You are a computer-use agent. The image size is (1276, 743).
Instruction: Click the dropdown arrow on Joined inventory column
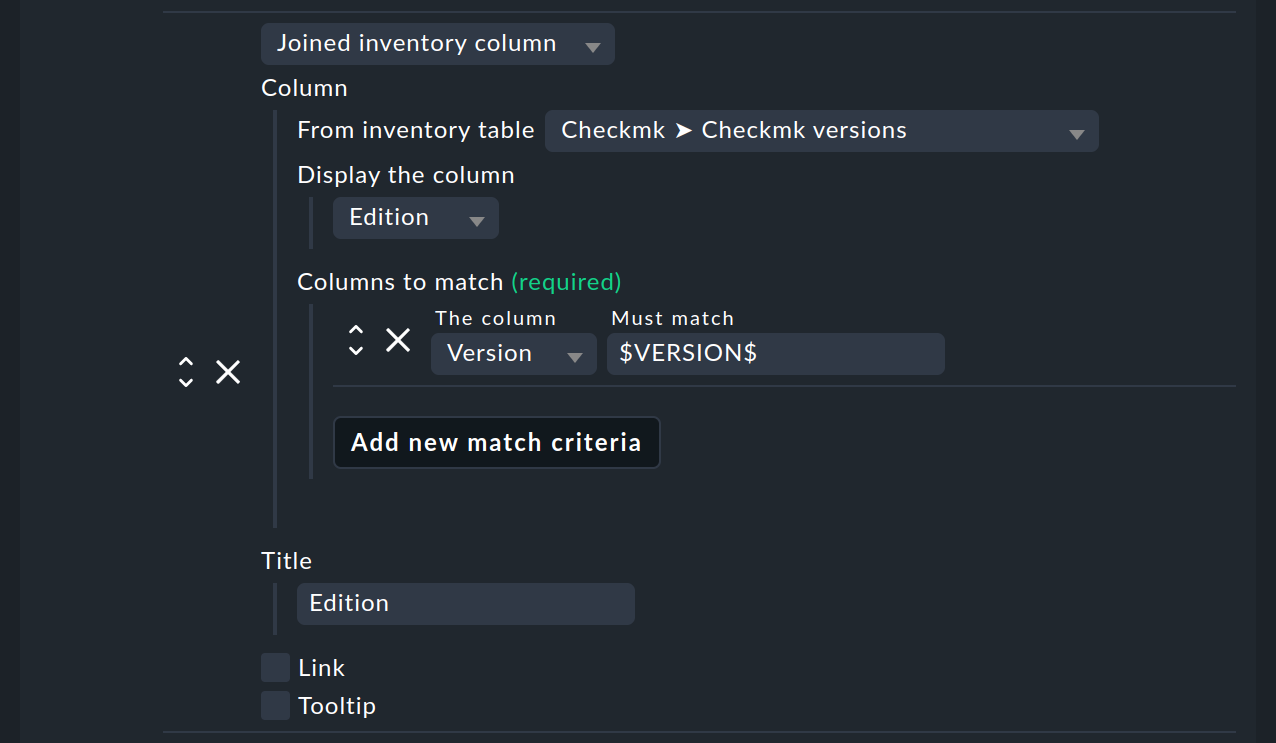pyautogui.click(x=592, y=43)
